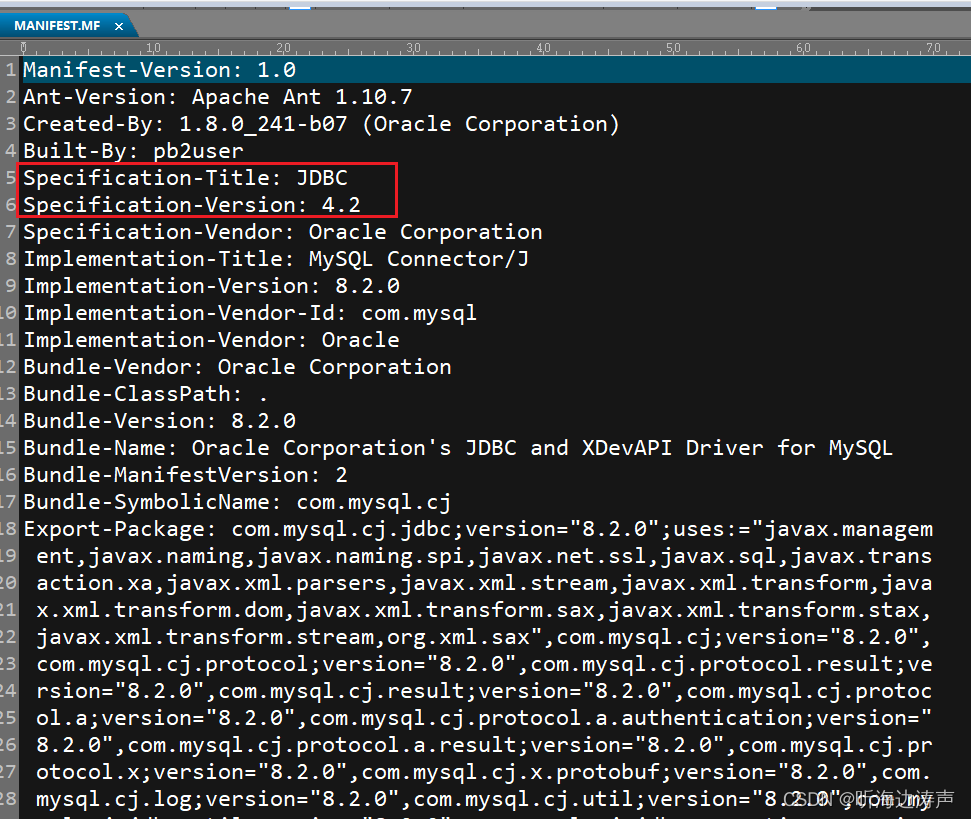Click the 'Bundle-ManifestVersion: 2' line
The width and height of the screenshot is (971, 819).
click(x=186, y=474)
